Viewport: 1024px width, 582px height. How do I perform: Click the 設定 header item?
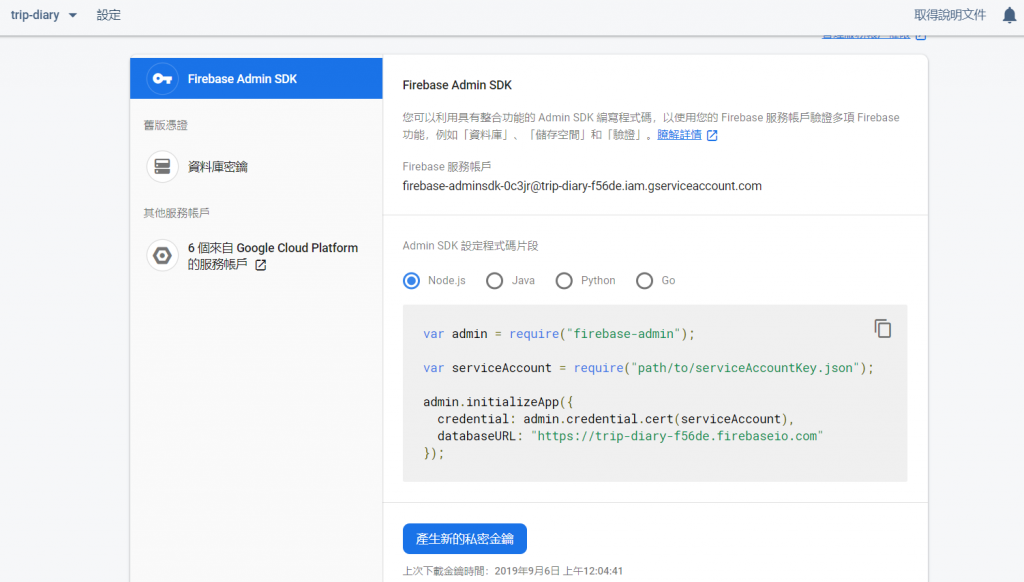coord(108,15)
